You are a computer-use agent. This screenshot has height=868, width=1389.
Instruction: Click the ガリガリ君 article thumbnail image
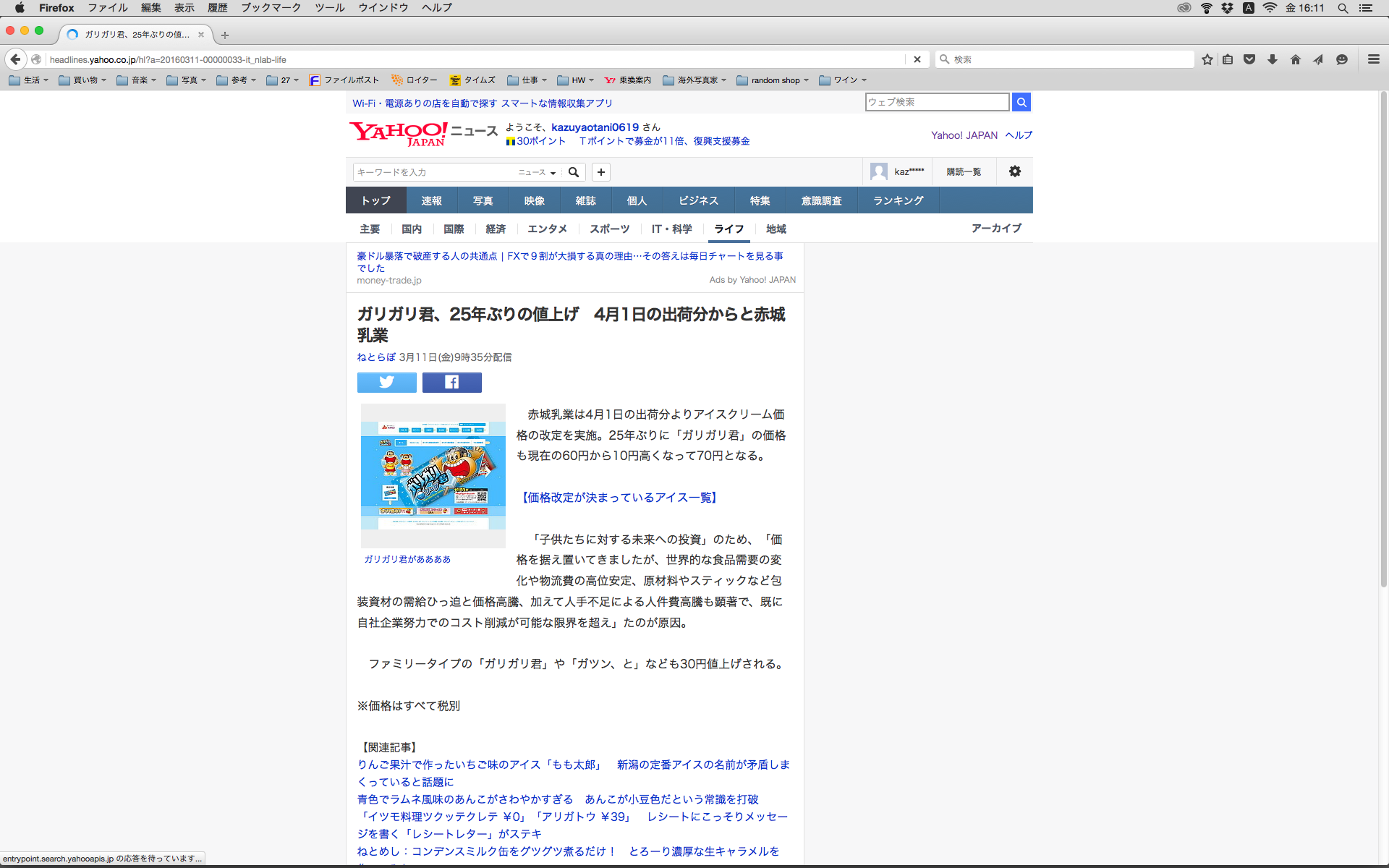pos(433,475)
